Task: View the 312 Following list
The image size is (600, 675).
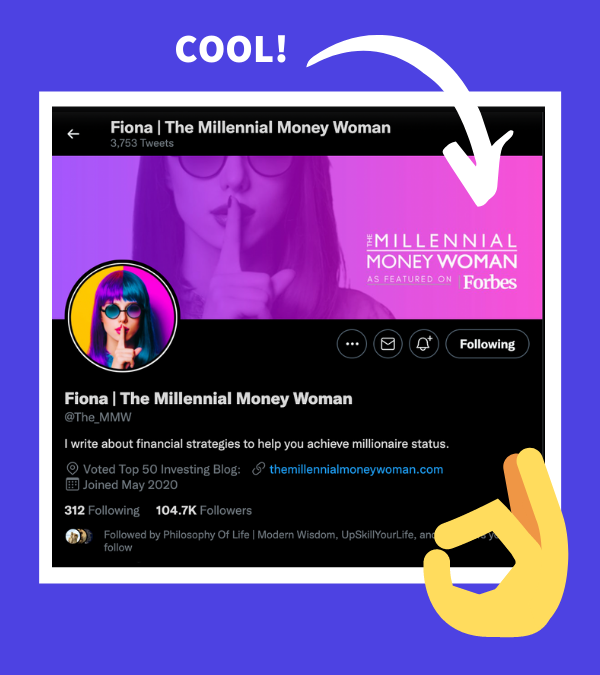Action: 102,511
